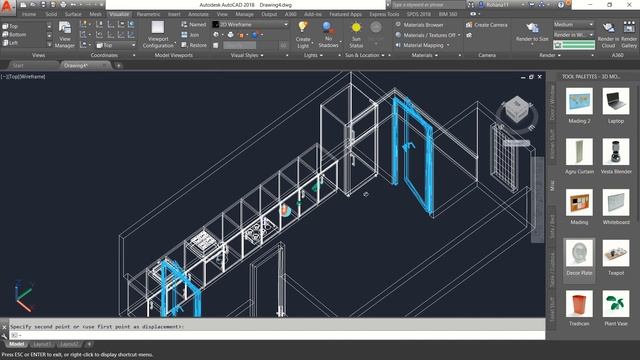640x360 pixels.
Task: Click the ViewCube in the viewport
Action: tap(517, 109)
